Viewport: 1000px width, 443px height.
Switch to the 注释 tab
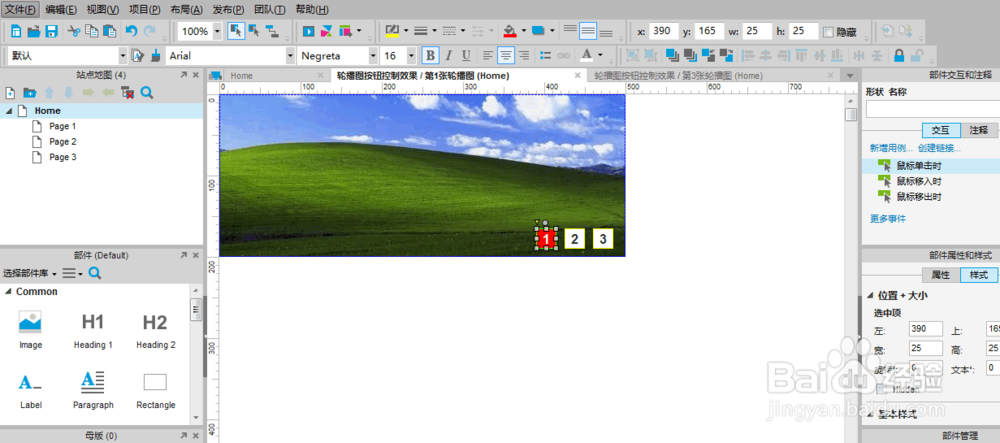click(x=979, y=130)
